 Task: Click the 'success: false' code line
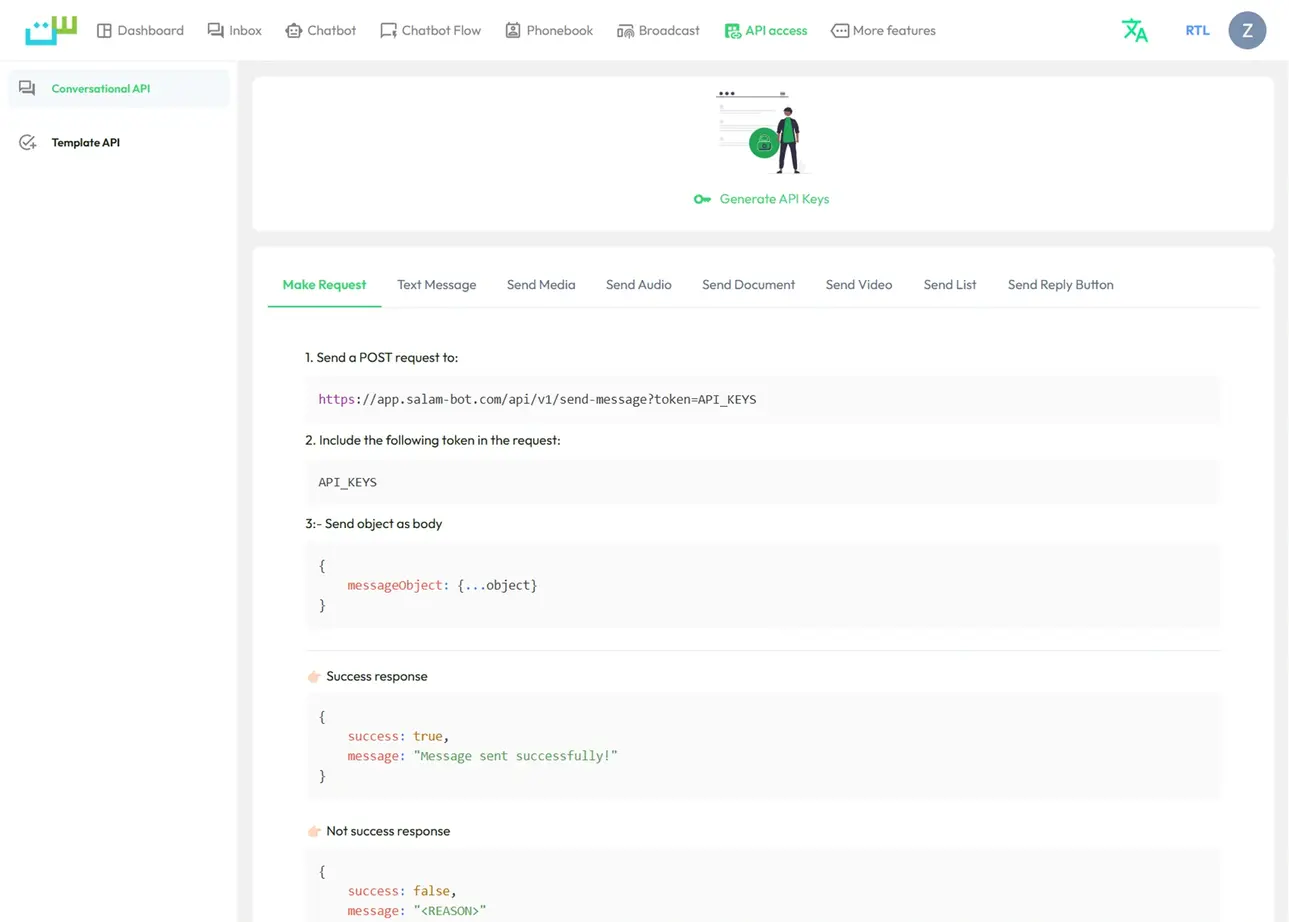[x=402, y=891]
